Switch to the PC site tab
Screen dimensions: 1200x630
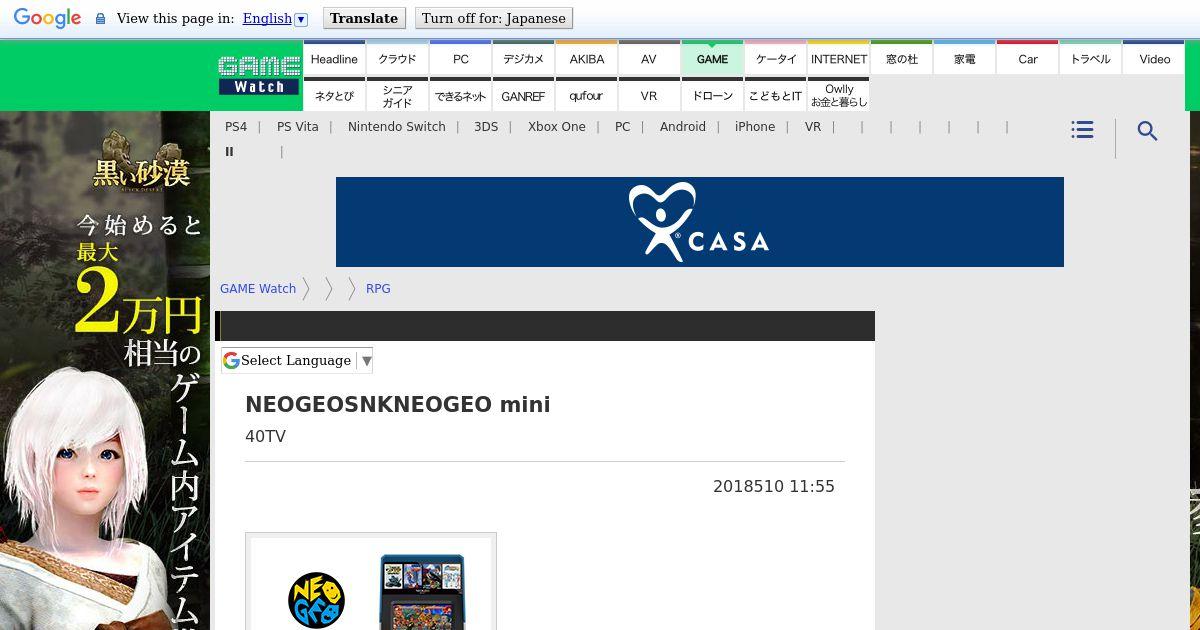tap(460, 59)
